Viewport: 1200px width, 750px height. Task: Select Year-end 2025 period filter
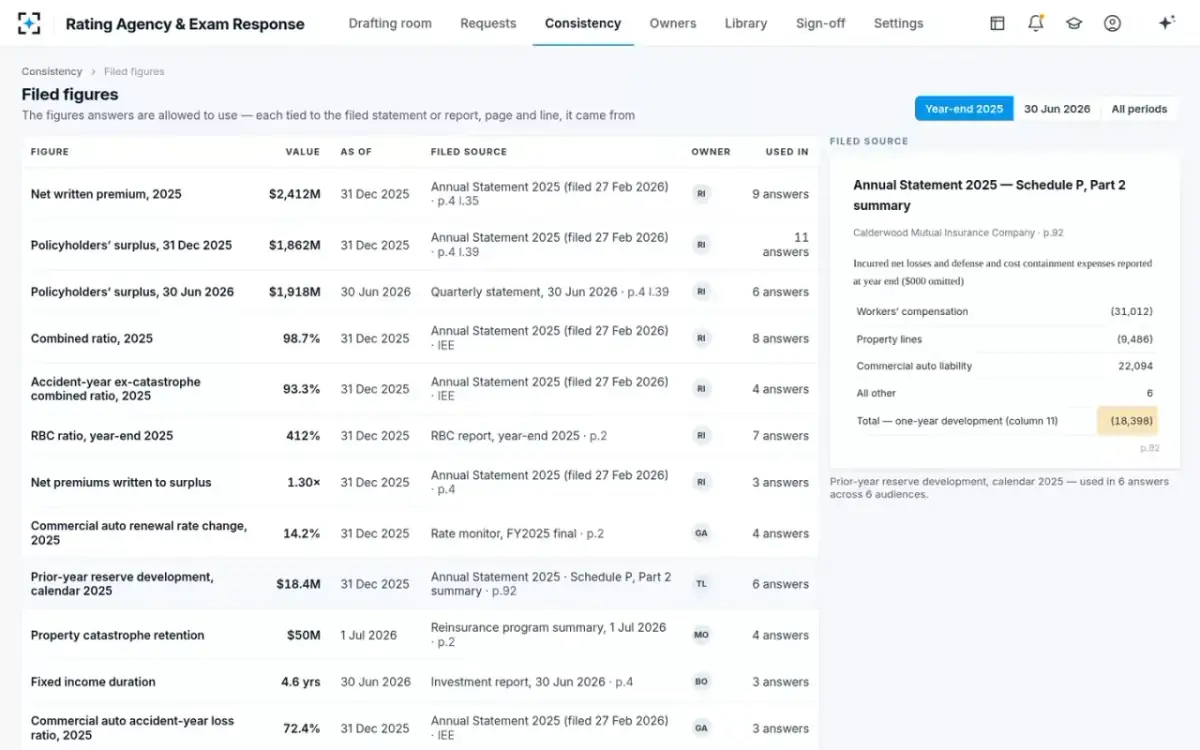964,109
